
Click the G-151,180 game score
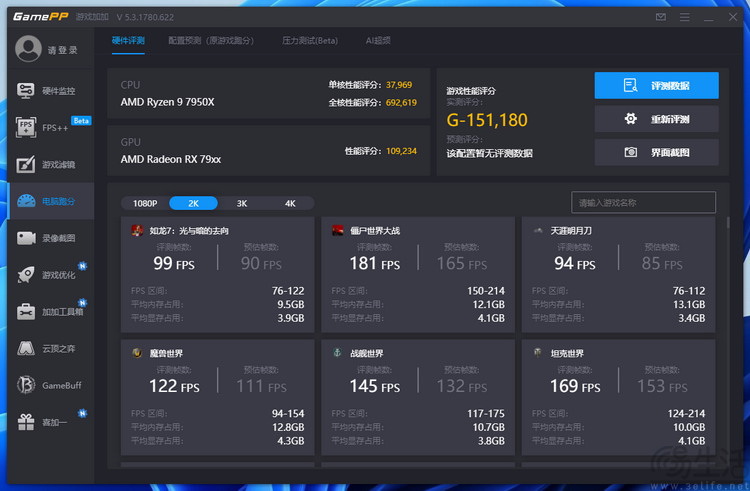(x=487, y=120)
